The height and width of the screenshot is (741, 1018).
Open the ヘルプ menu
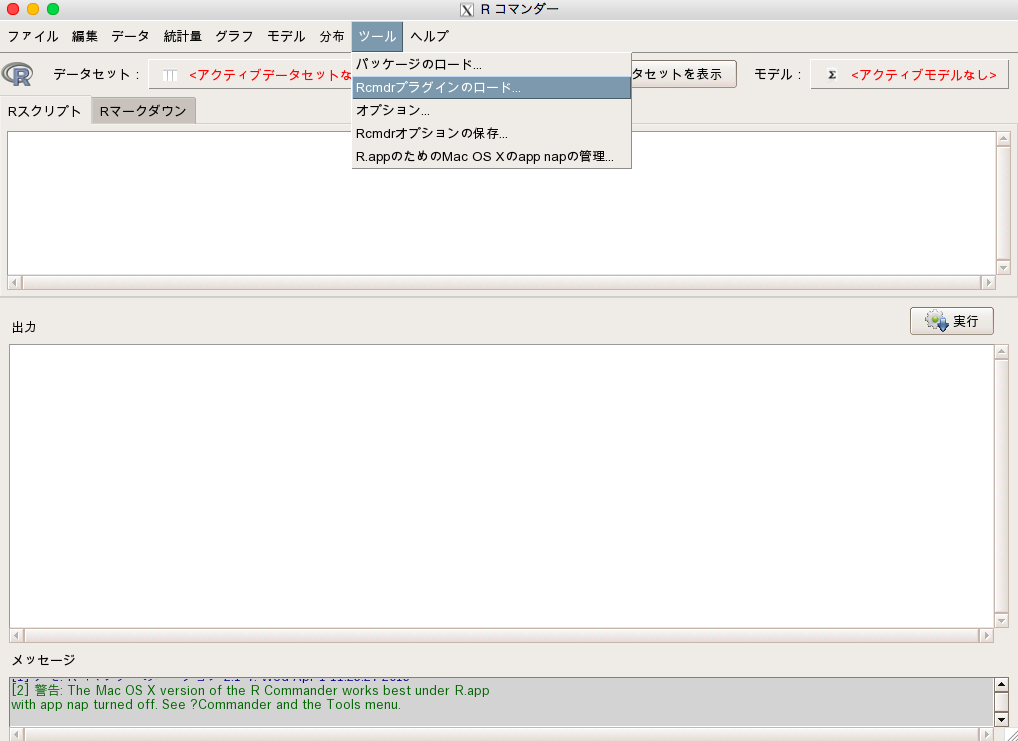pyautogui.click(x=429, y=36)
